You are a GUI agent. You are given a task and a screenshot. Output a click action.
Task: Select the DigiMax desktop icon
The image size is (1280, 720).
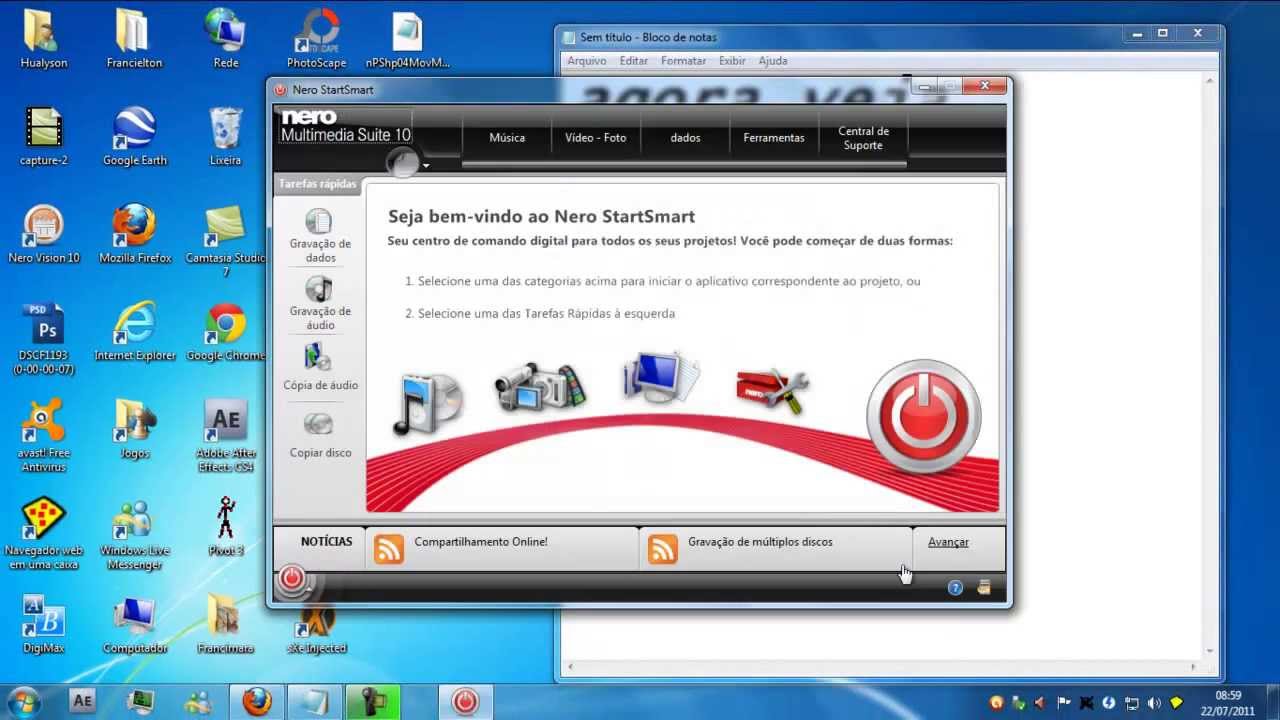[43, 625]
